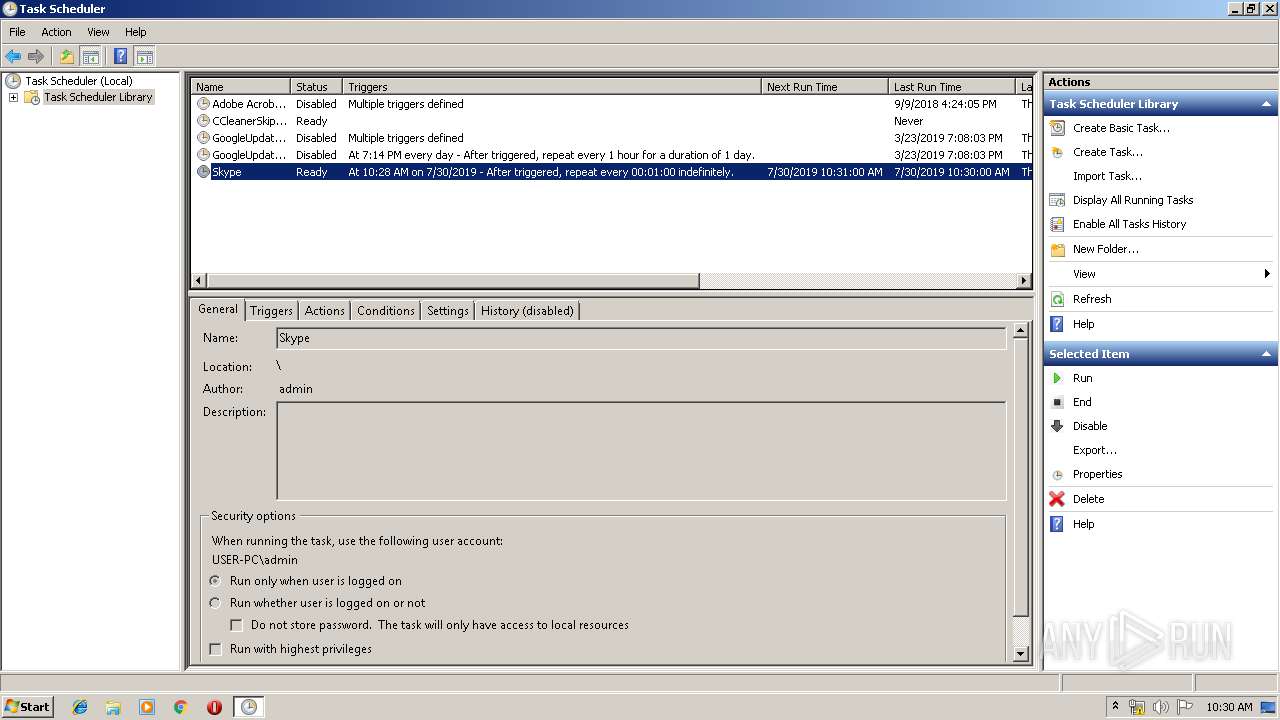Click the Skype task clock icon
This screenshot has width=1280, height=720.
click(x=203, y=172)
